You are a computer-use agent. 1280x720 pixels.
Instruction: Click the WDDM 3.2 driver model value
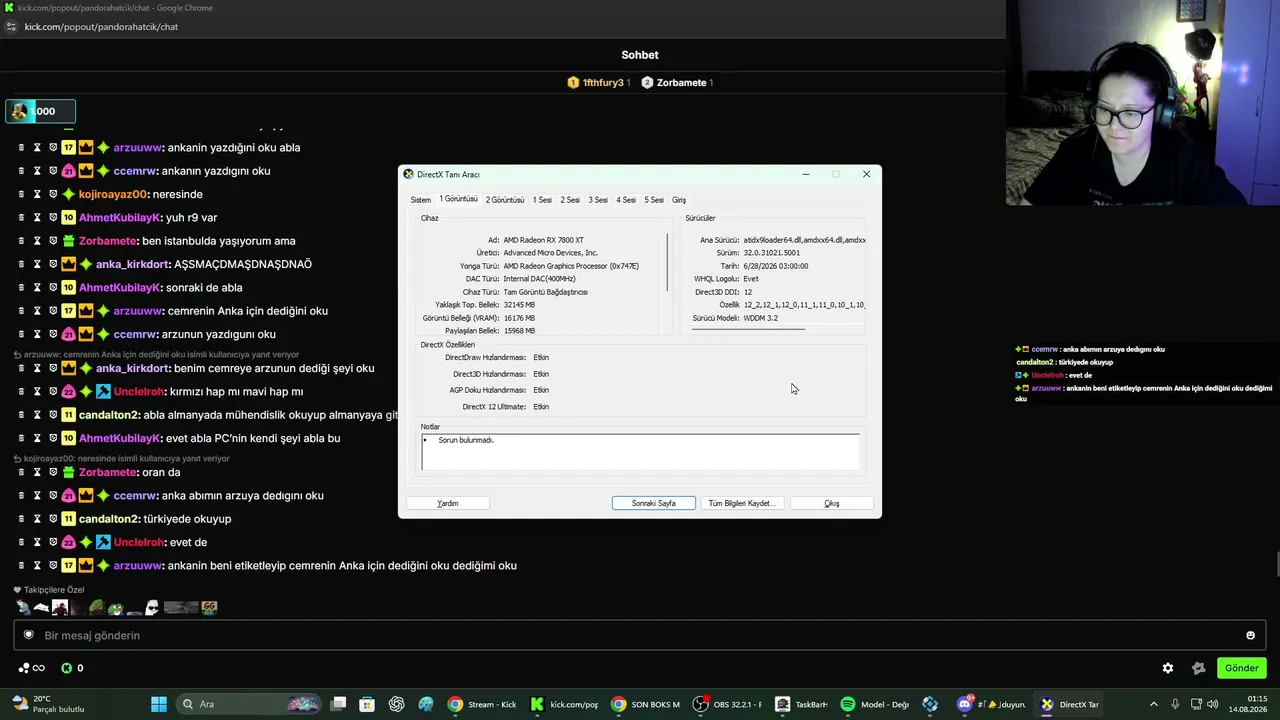pos(761,318)
